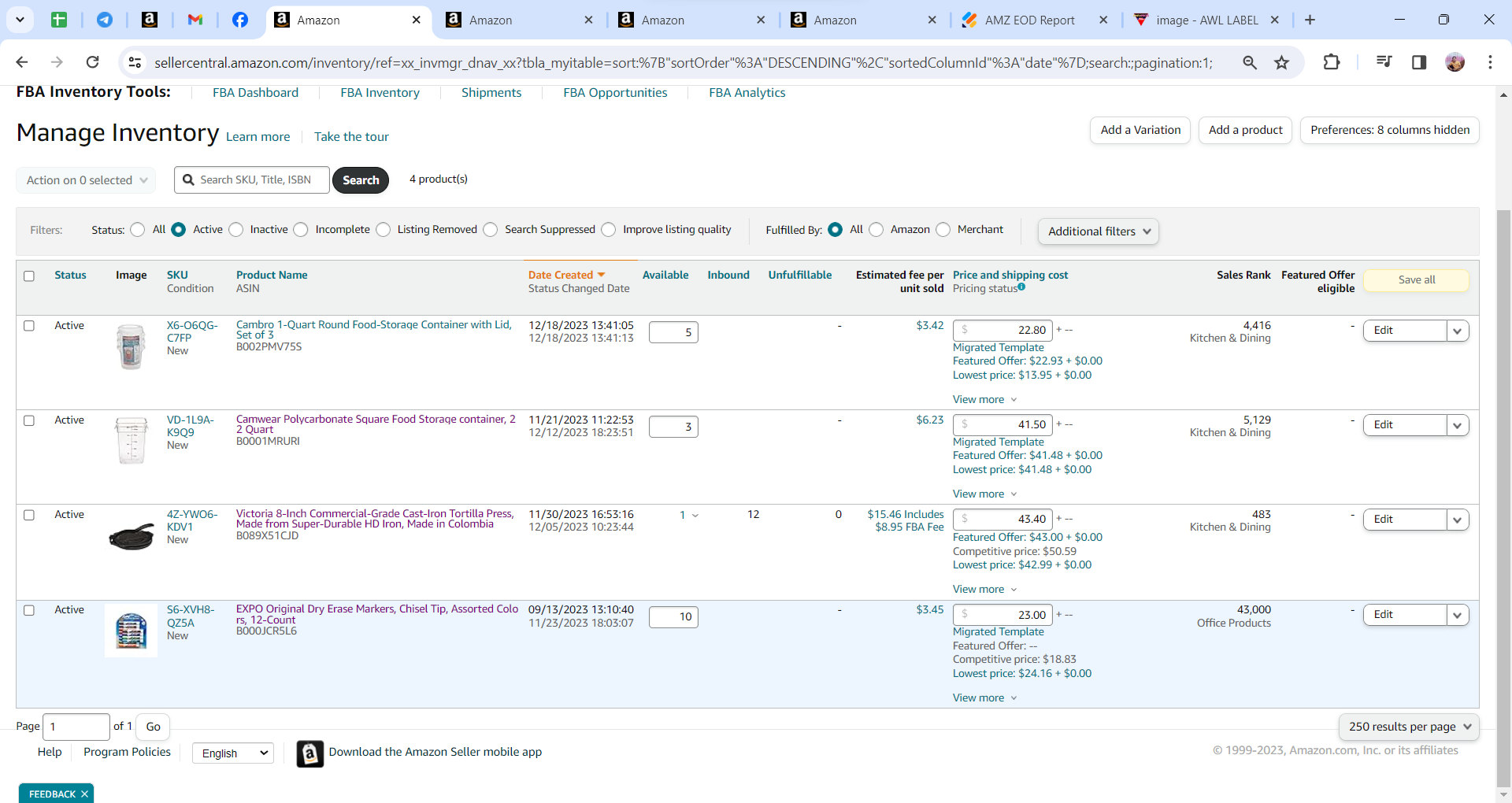Open Edit dropdown arrow for Cambro row

click(1458, 331)
